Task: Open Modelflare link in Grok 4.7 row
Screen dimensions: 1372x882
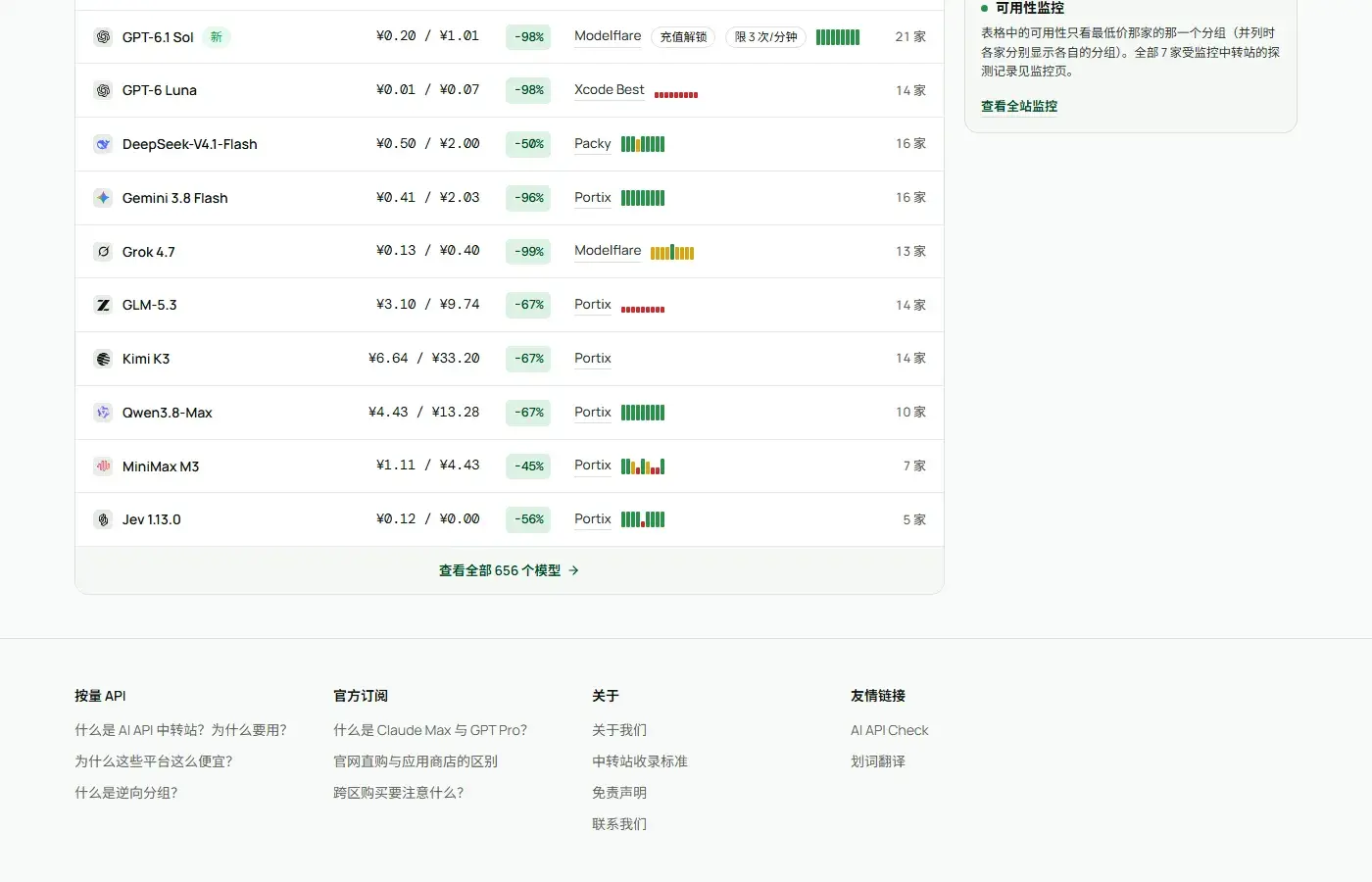Action: (x=608, y=251)
